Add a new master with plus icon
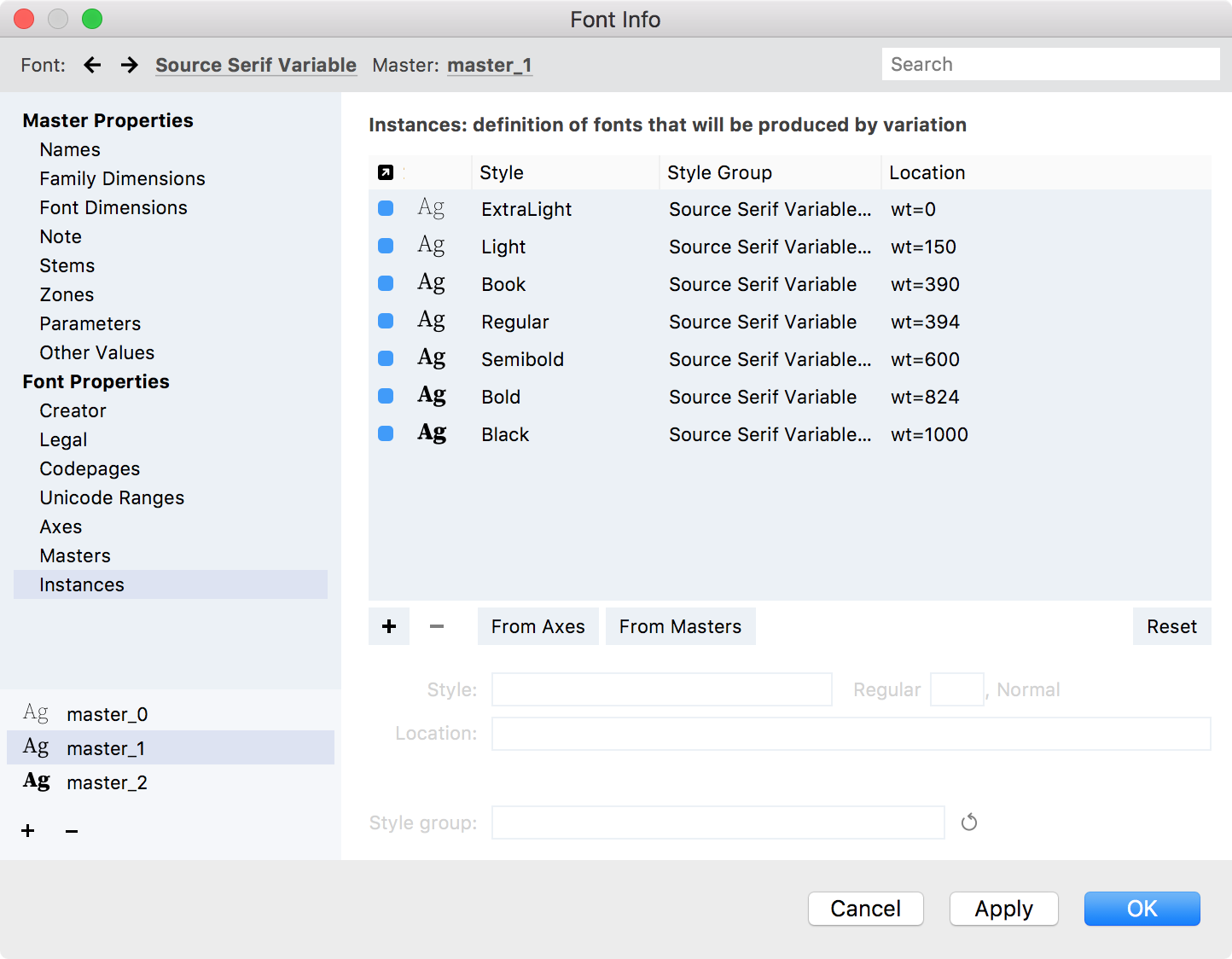This screenshot has width=1232, height=959. [x=28, y=831]
